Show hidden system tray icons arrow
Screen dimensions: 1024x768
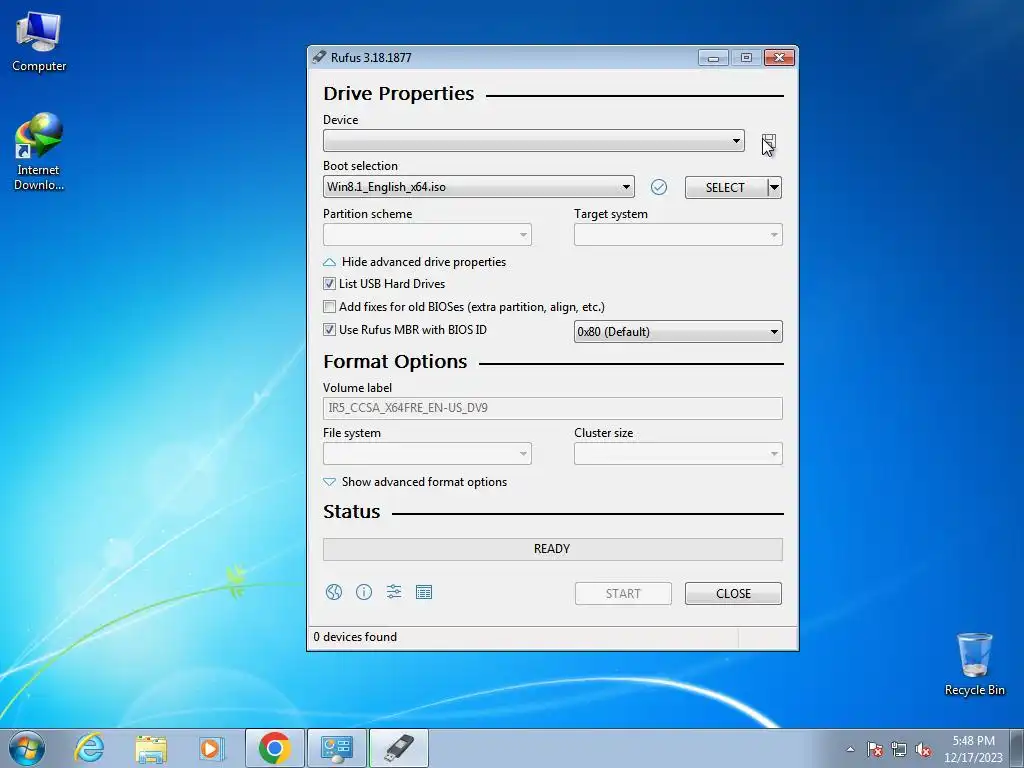click(x=850, y=749)
